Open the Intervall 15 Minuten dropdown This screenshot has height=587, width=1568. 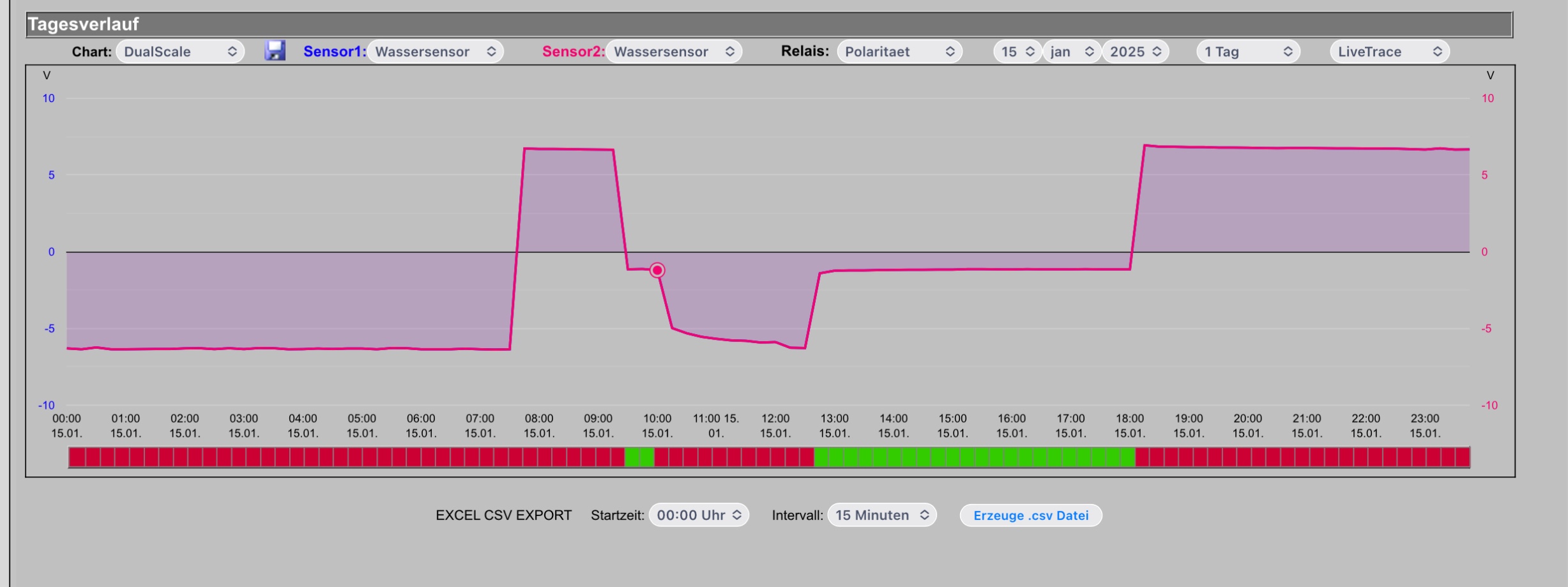[x=882, y=515]
